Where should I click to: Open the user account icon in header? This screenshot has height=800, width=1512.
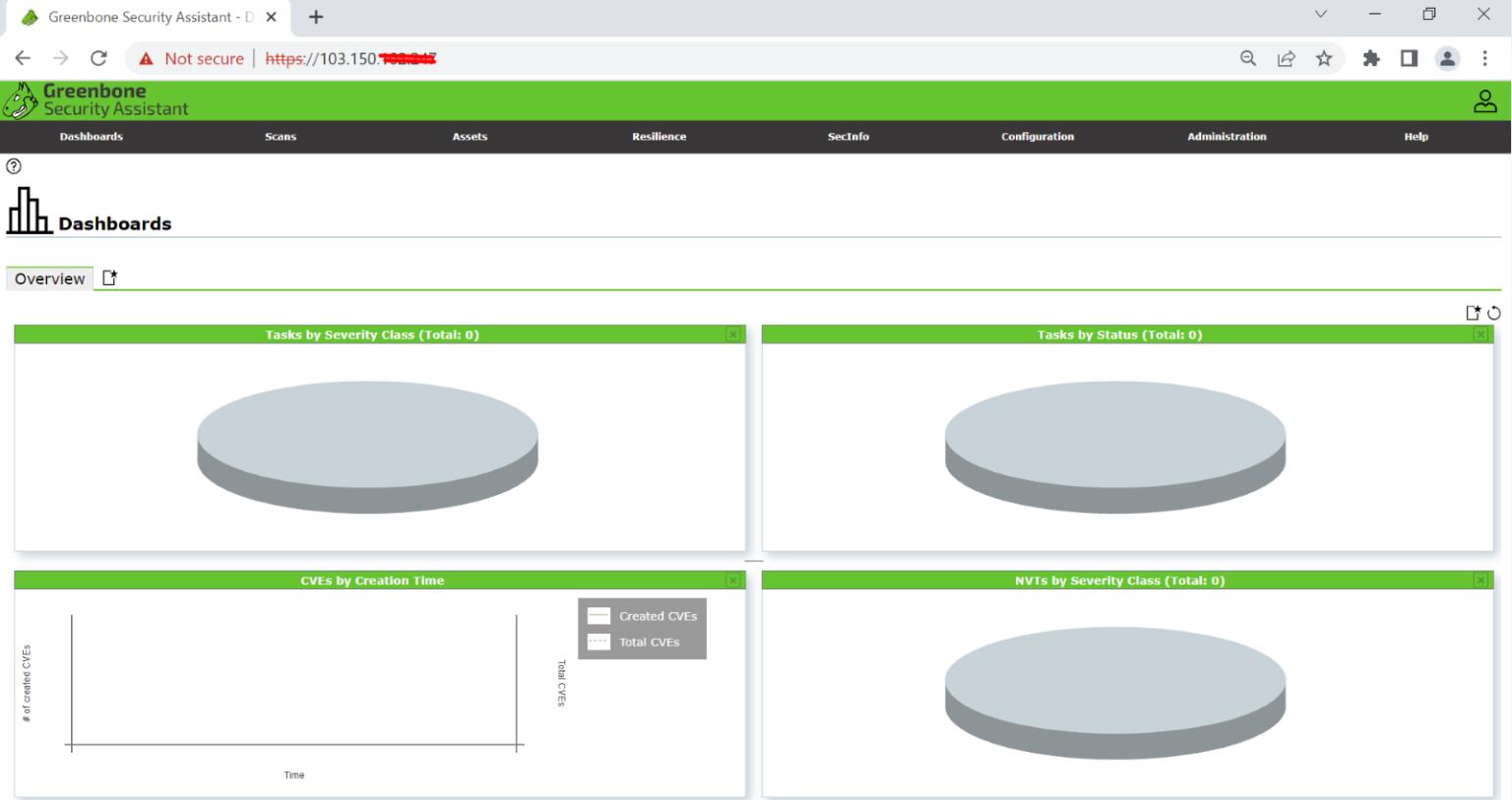[1484, 100]
